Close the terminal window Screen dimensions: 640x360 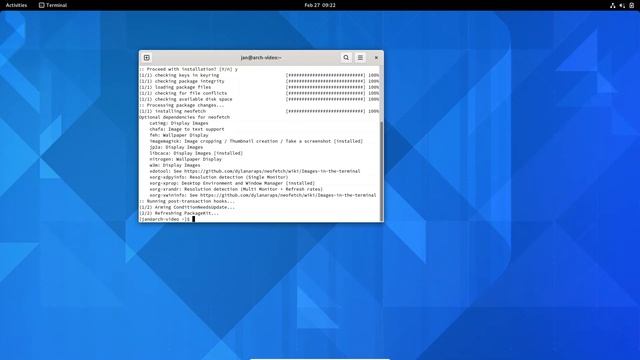376,58
